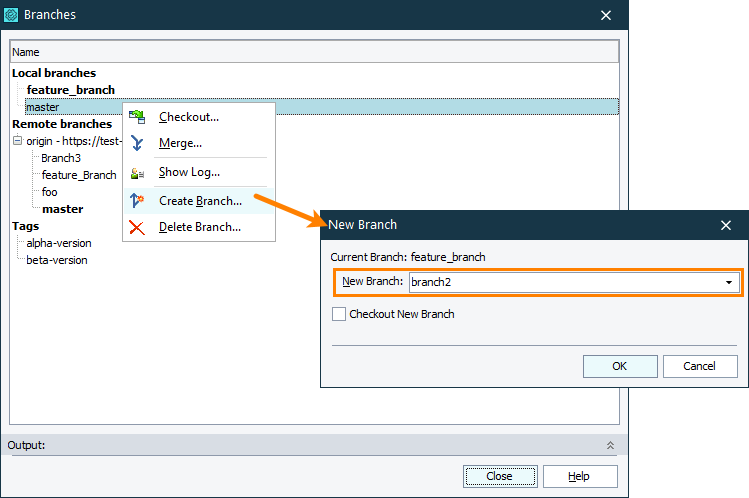Collapse the origin remote tree node
749x498 pixels.
[18, 141]
